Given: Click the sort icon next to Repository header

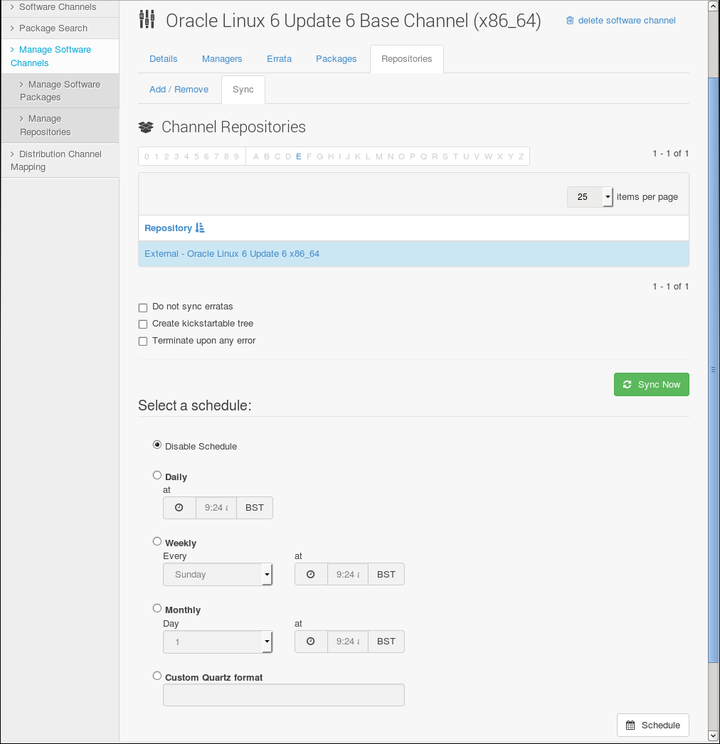Looking at the screenshot, I should (200, 228).
